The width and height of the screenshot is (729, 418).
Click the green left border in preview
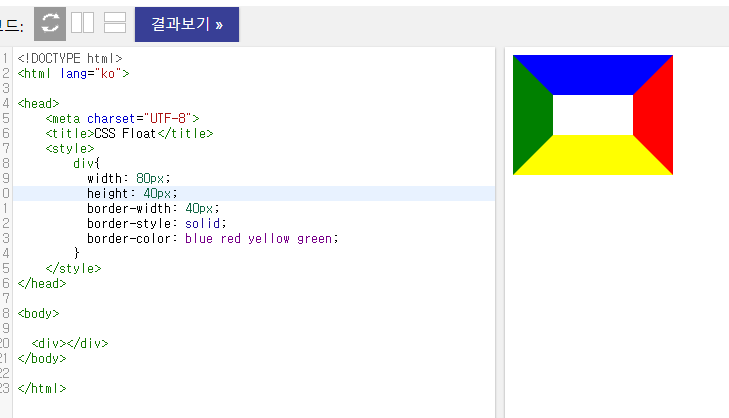coord(532,115)
